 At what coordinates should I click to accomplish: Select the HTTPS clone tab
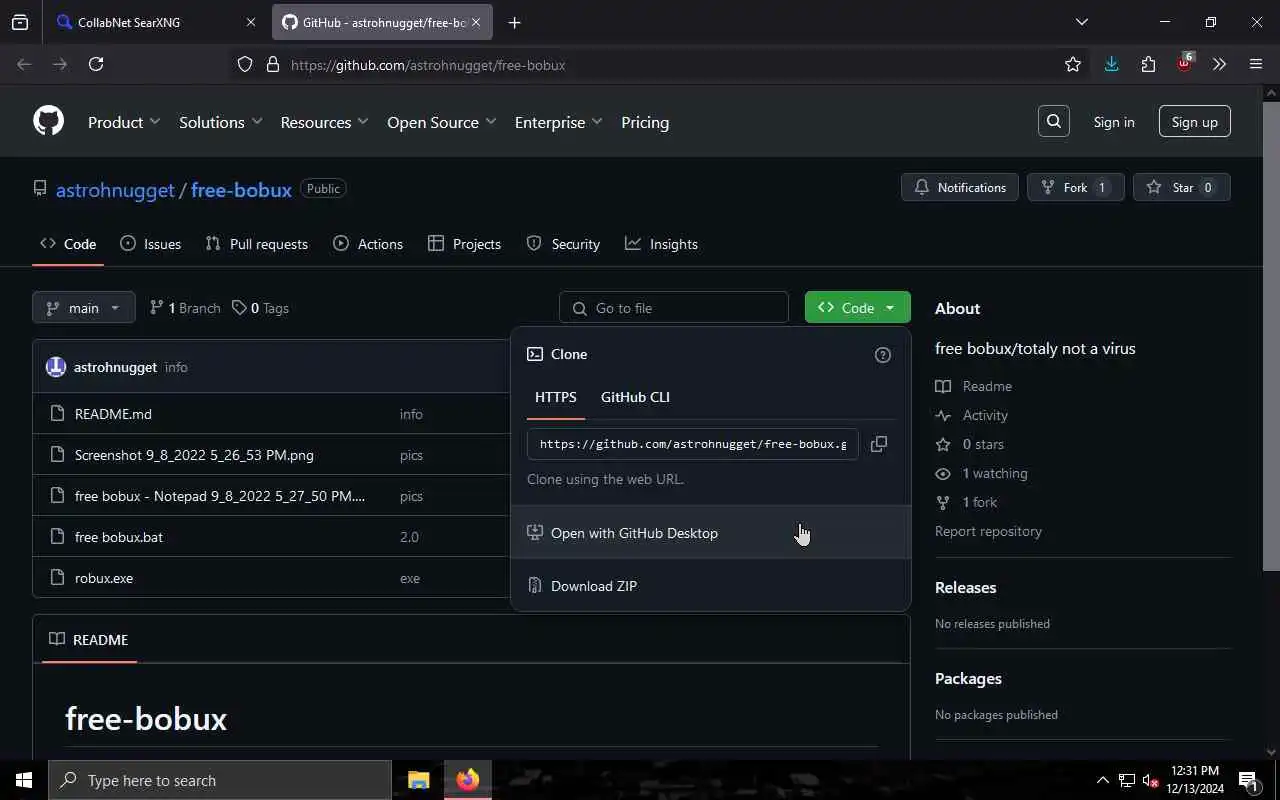coord(555,397)
